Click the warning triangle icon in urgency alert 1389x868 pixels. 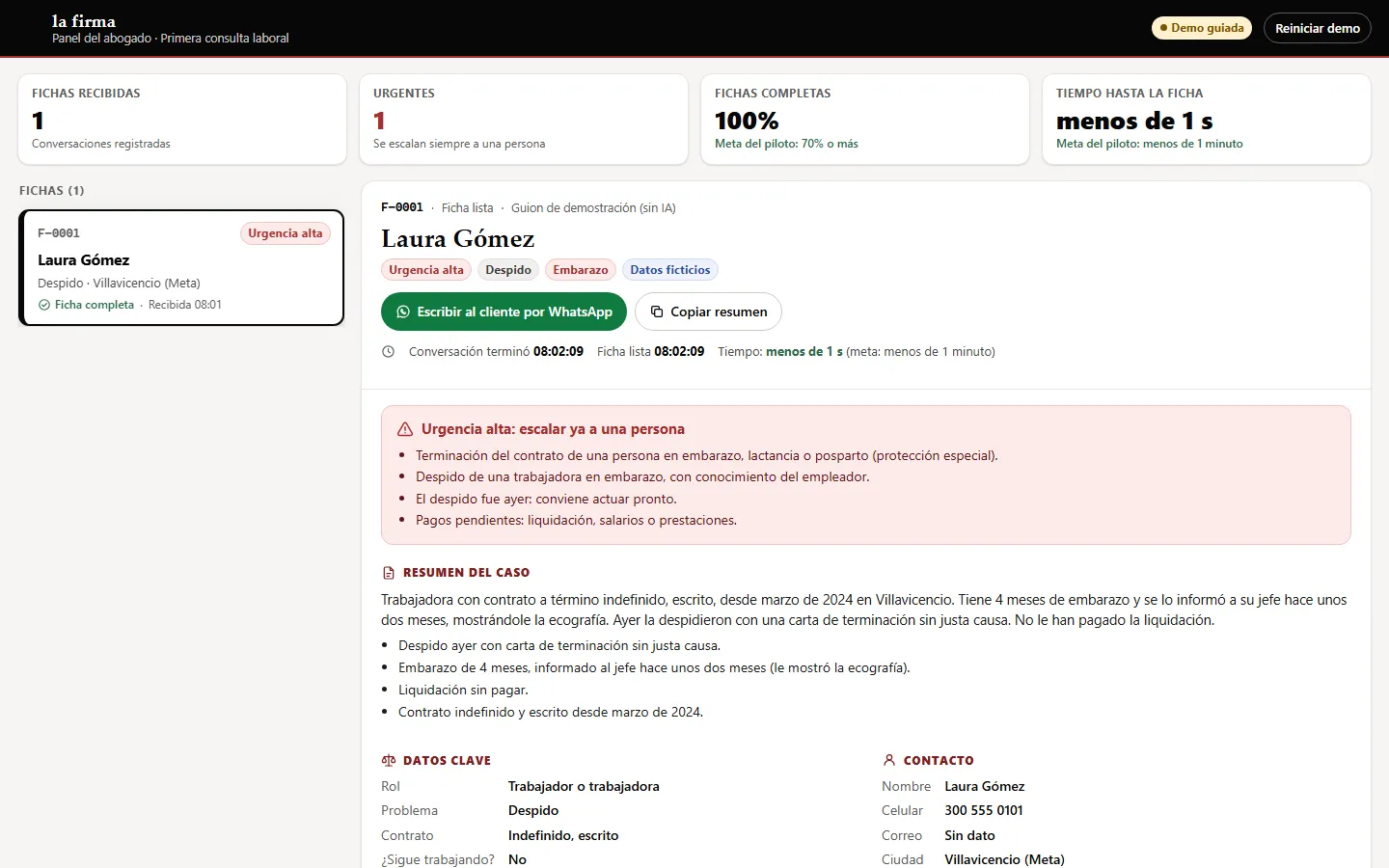405,429
